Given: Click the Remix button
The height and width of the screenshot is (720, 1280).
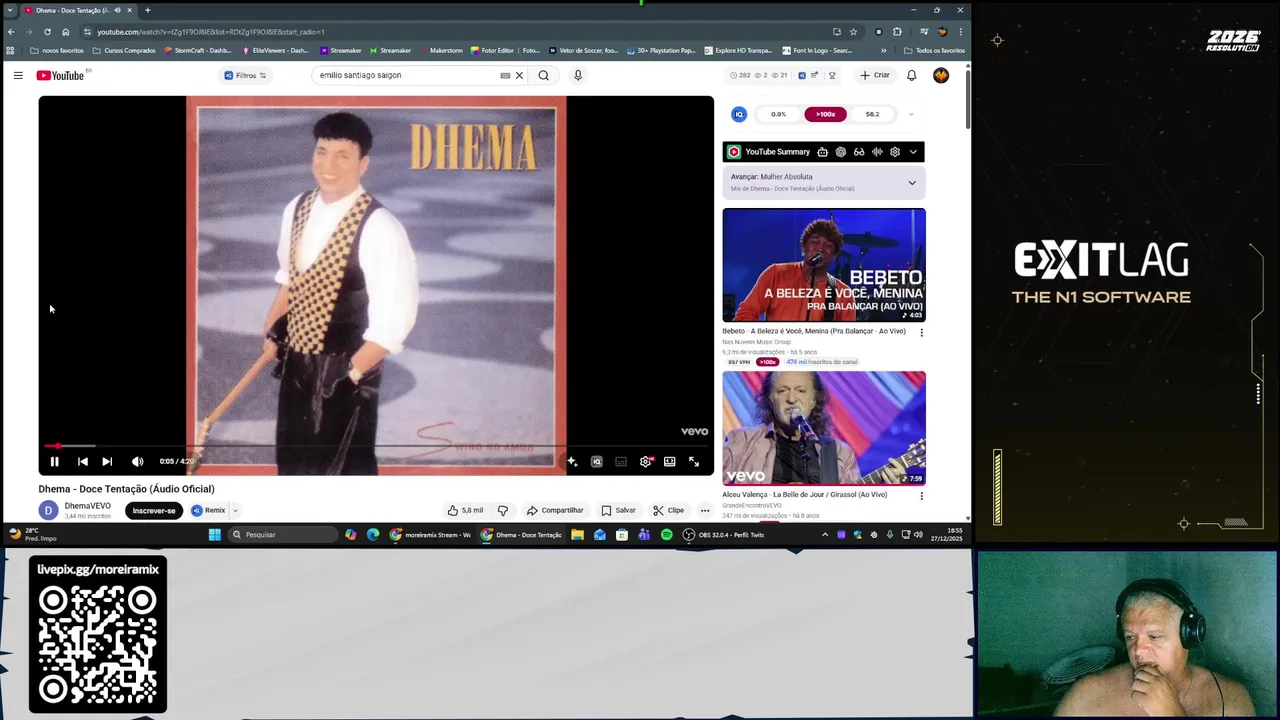Looking at the screenshot, I should tap(209, 510).
